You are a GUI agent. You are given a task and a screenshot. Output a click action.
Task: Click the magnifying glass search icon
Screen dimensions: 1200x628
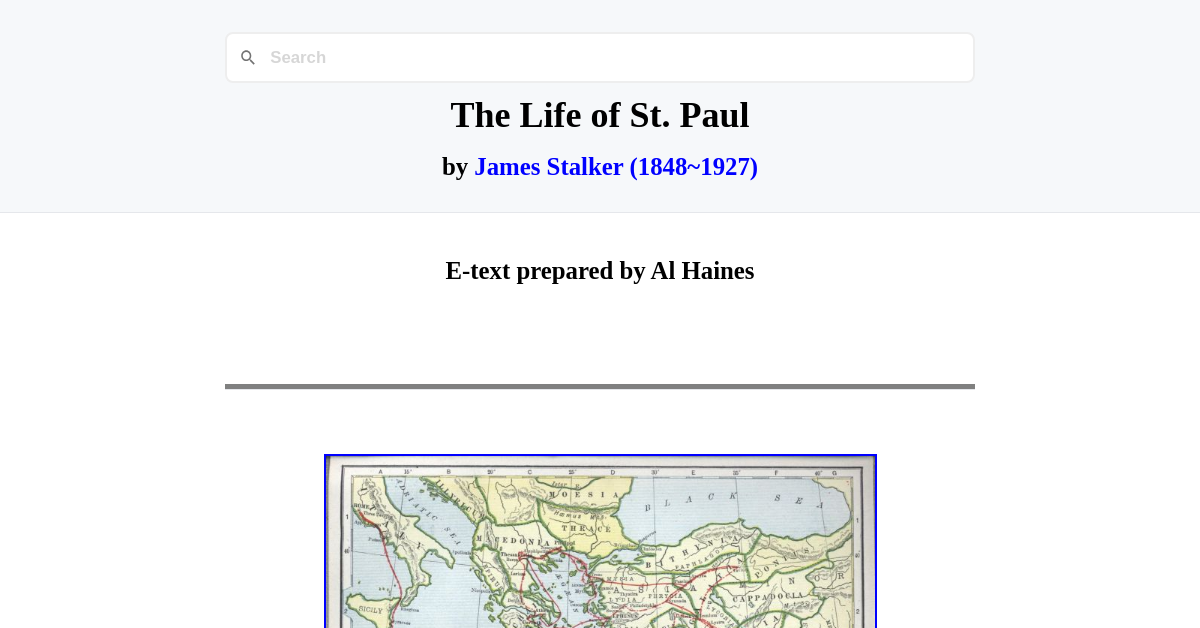point(248,57)
